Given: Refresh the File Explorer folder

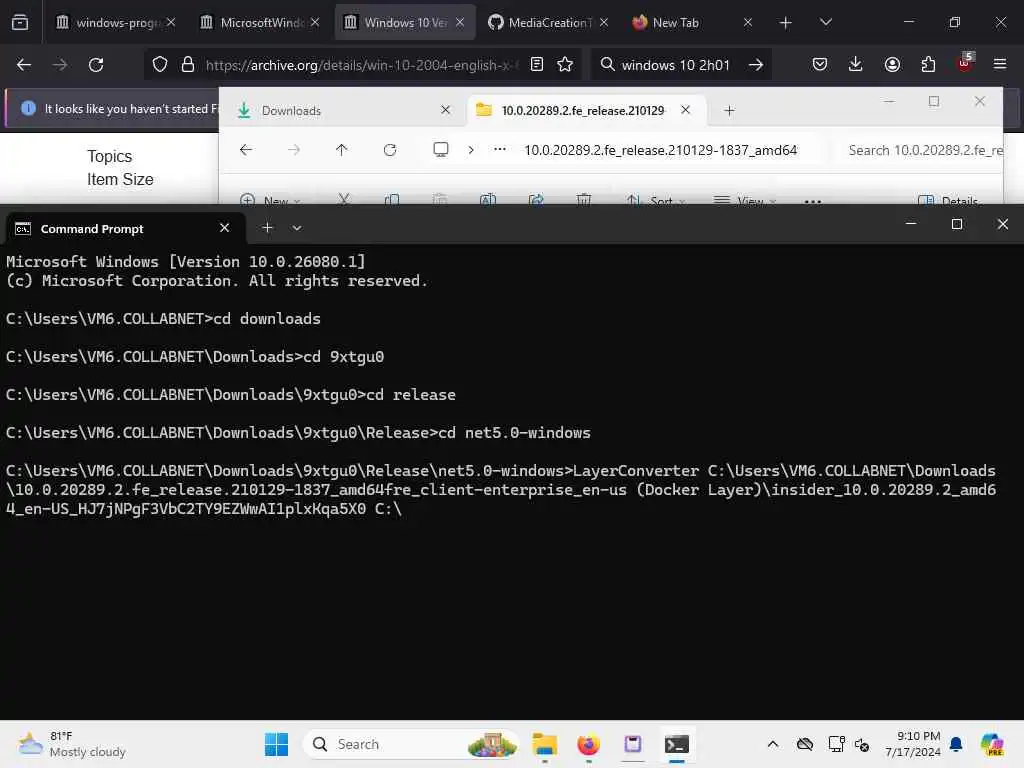Looking at the screenshot, I should coord(390,150).
